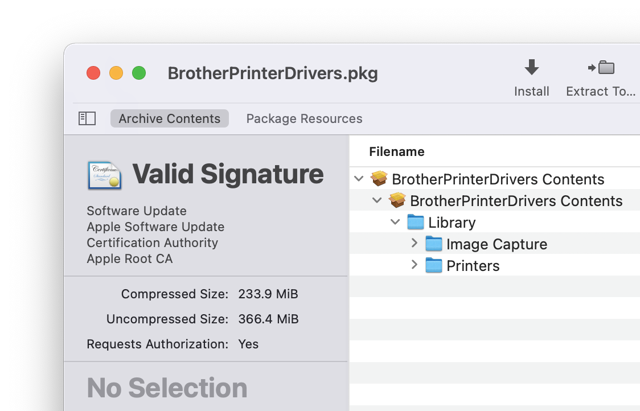
Task: Click the 'Apple Root CA' line
Action: pyautogui.click(x=129, y=258)
